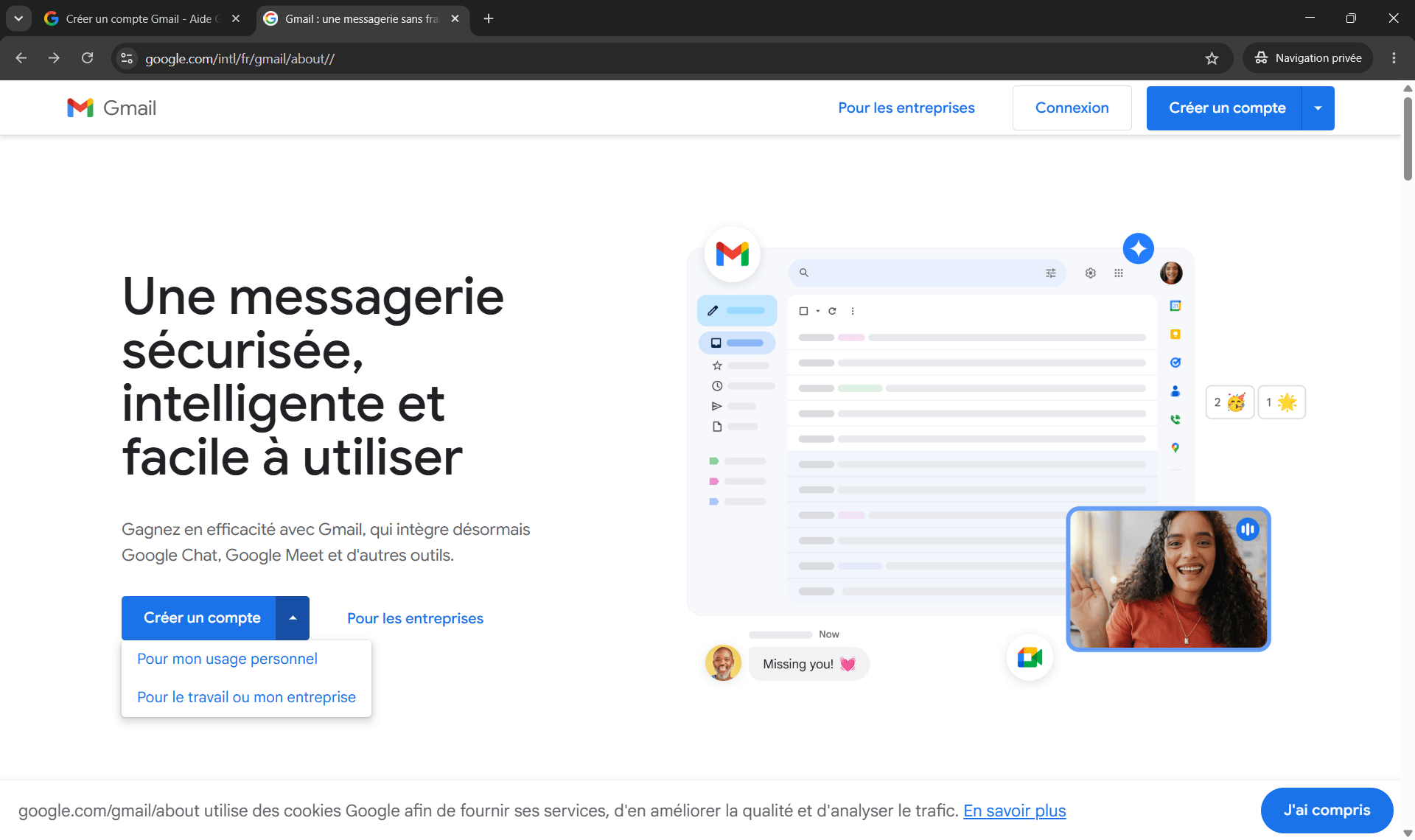Click the sun emoji reaction chip
This screenshot has width=1415, height=840.
tap(1282, 402)
